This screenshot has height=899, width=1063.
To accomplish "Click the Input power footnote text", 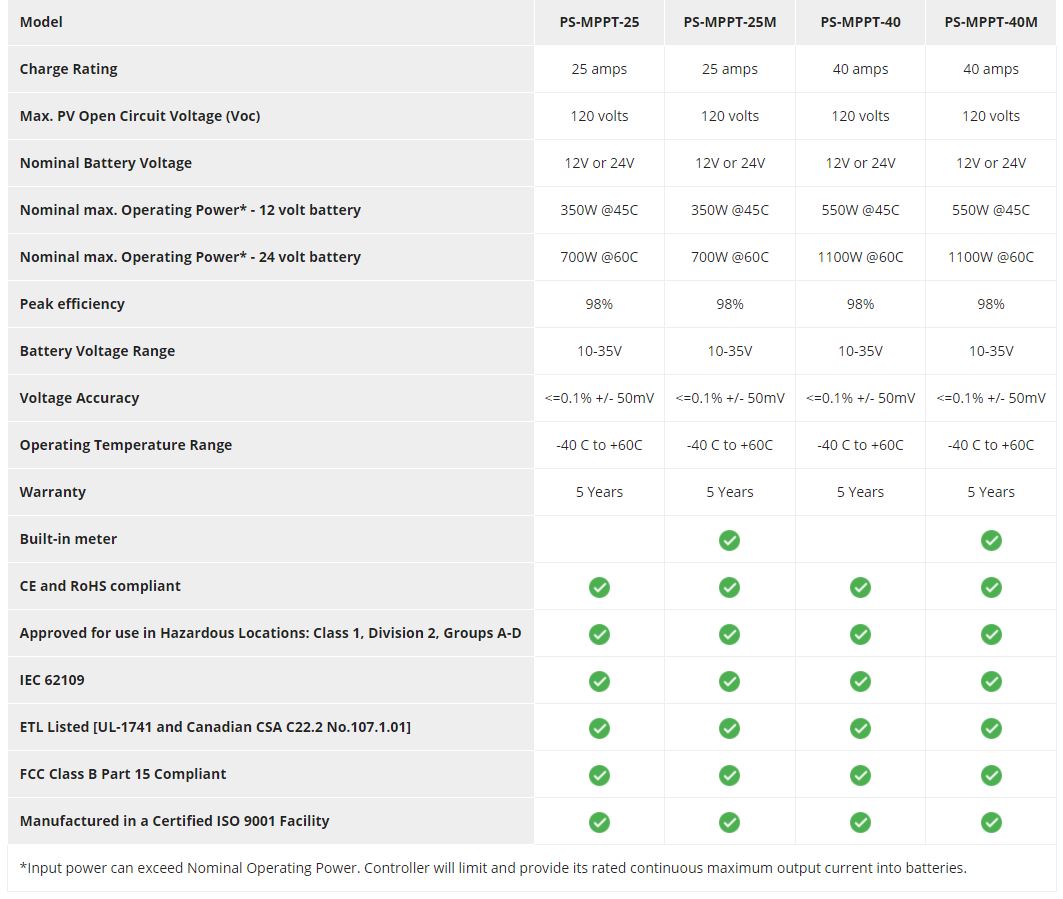I will pos(493,868).
